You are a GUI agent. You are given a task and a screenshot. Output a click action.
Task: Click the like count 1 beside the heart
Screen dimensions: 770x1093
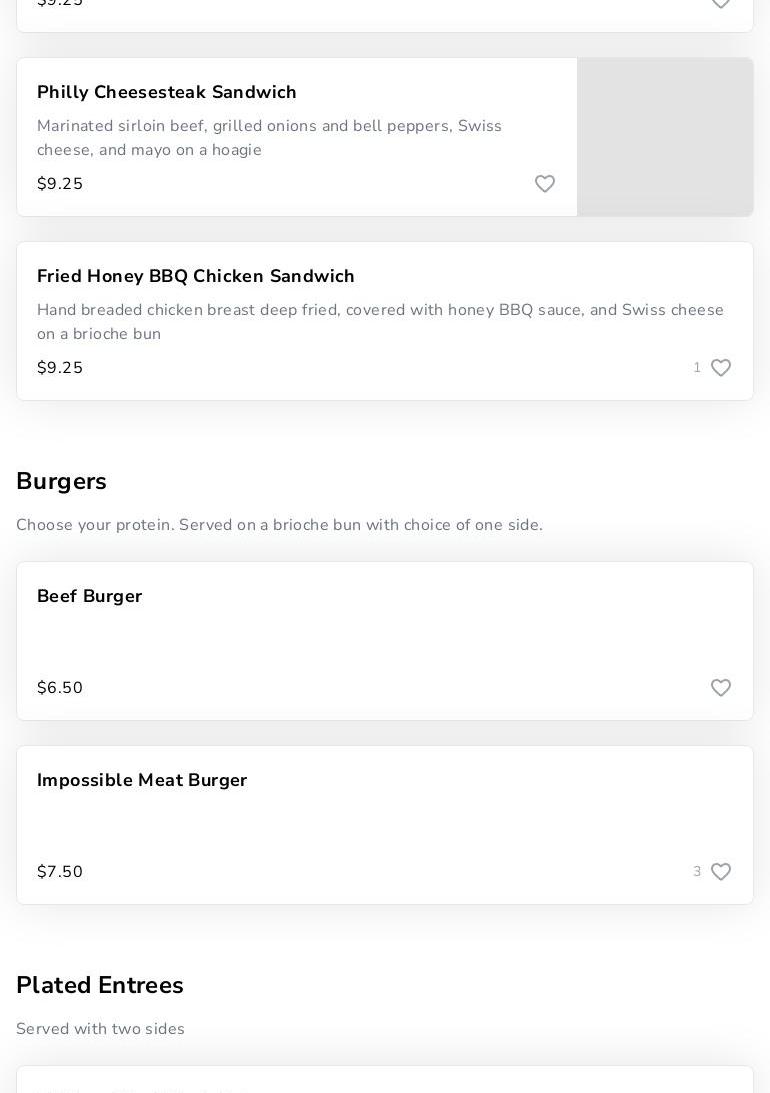pyautogui.click(x=697, y=367)
